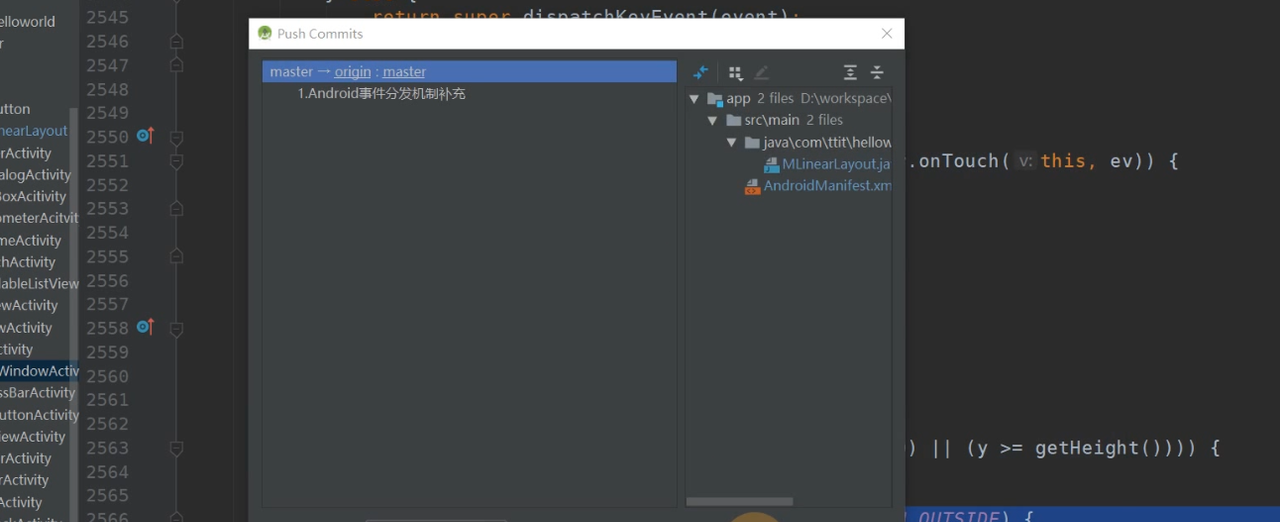Select uttonActivity item in project sidebar
This screenshot has width=1280, height=522.
[x=39, y=415]
